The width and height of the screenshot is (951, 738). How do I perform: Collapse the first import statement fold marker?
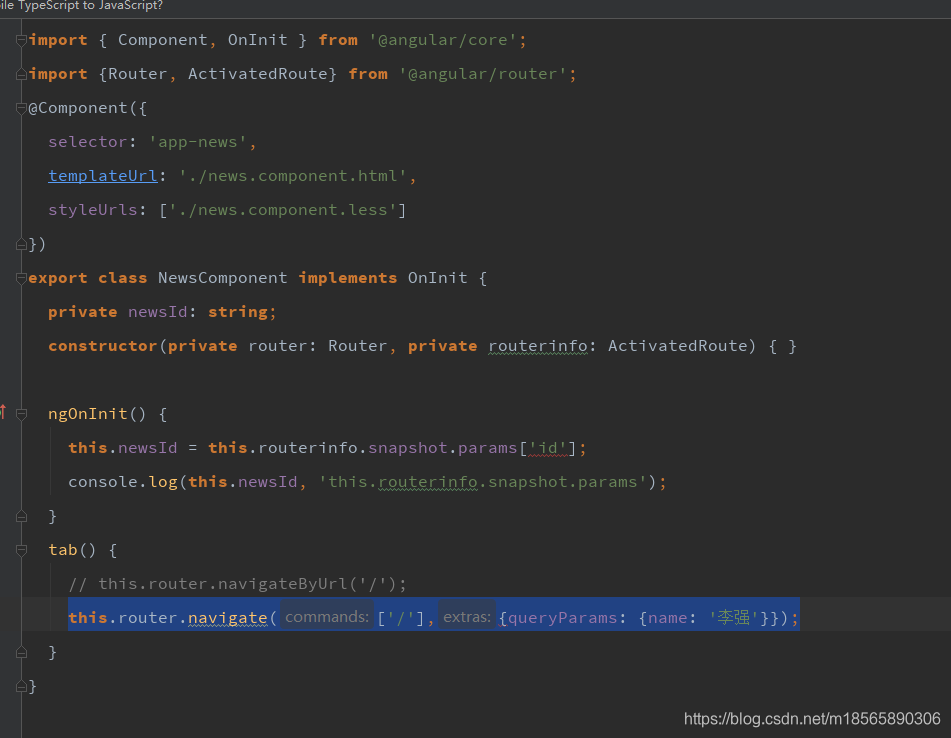pos(21,40)
